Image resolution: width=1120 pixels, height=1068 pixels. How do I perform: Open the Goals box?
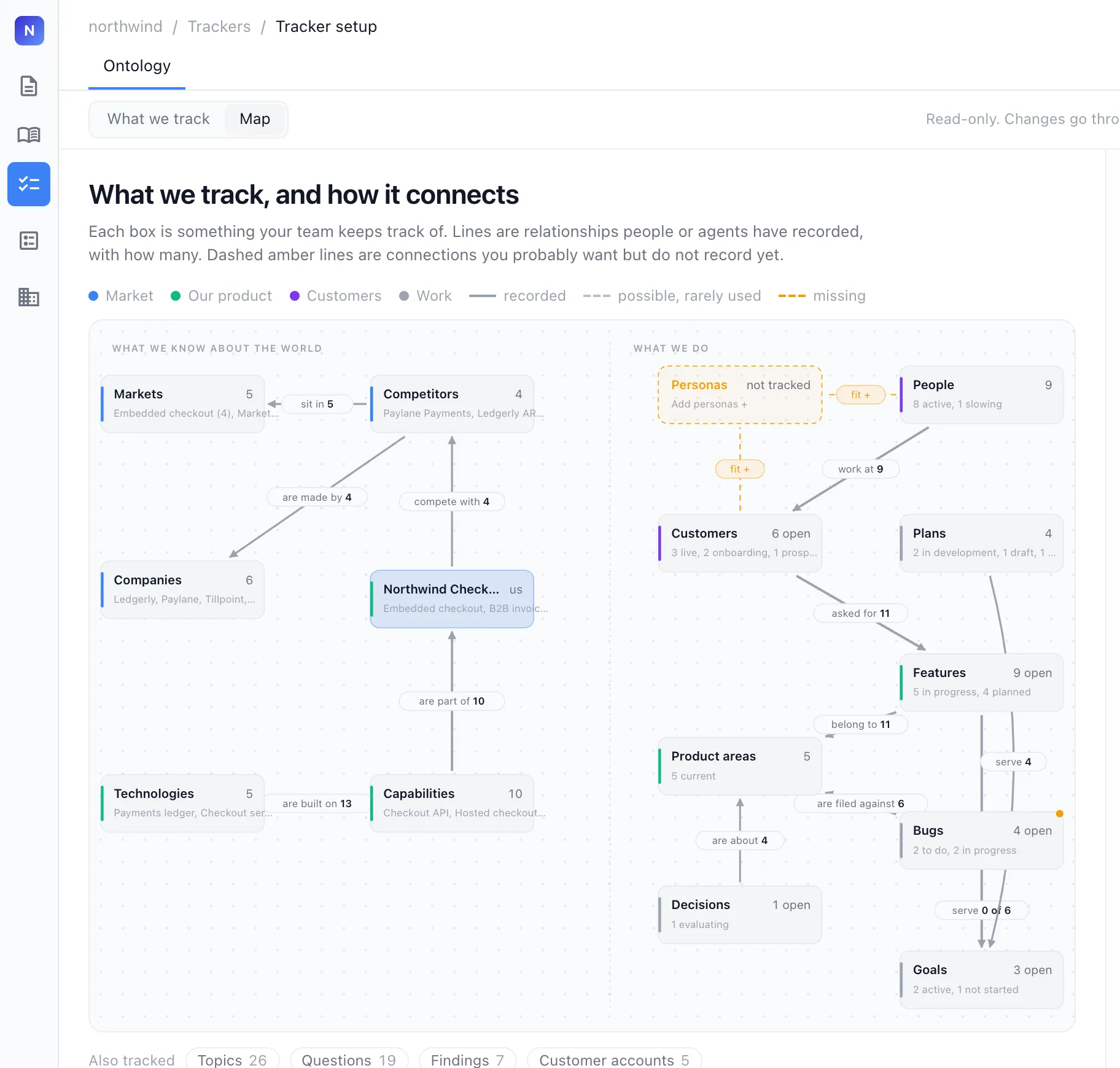pyautogui.click(x=981, y=980)
